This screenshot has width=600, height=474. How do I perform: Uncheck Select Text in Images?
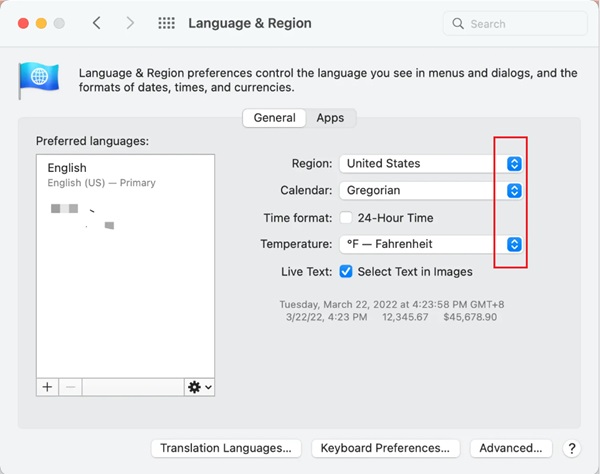pyautogui.click(x=346, y=271)
